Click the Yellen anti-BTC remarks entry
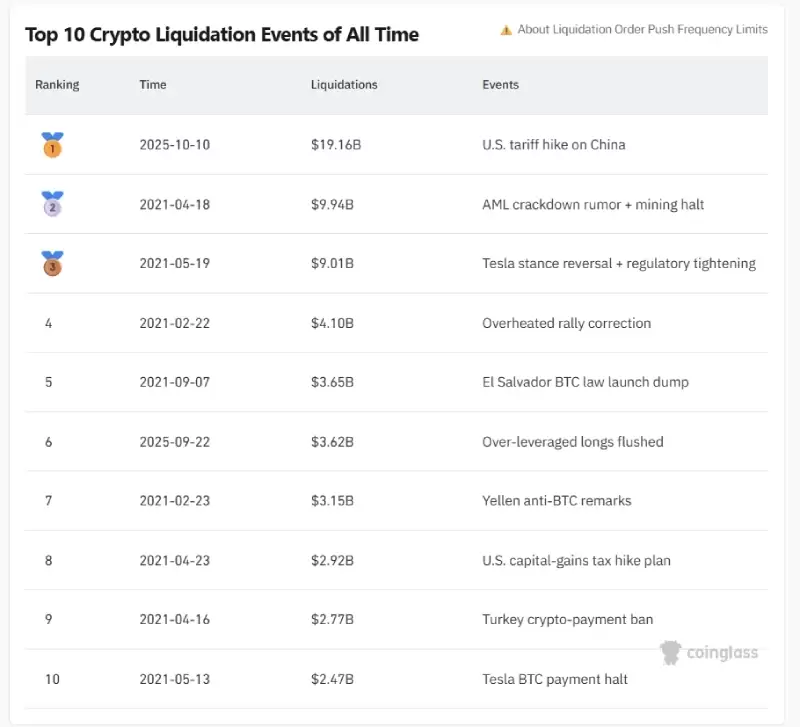This screenshot has height=727, width=800. 556,501
